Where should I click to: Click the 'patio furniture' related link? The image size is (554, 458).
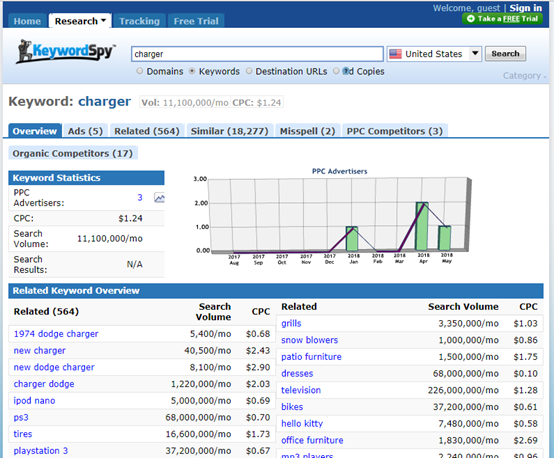click(311, 357)
